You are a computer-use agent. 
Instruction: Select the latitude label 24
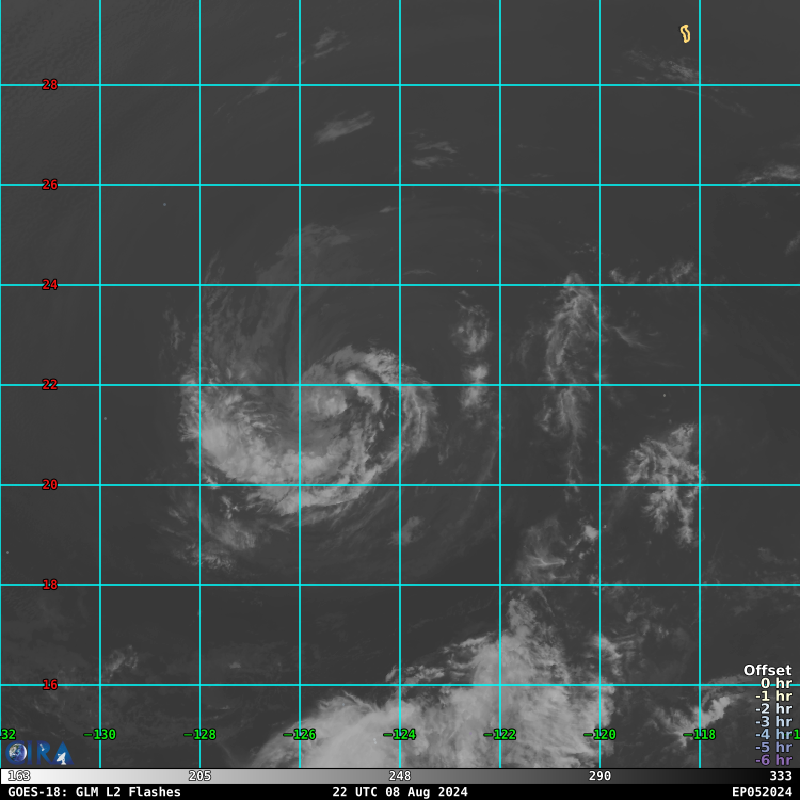[50, 285]
